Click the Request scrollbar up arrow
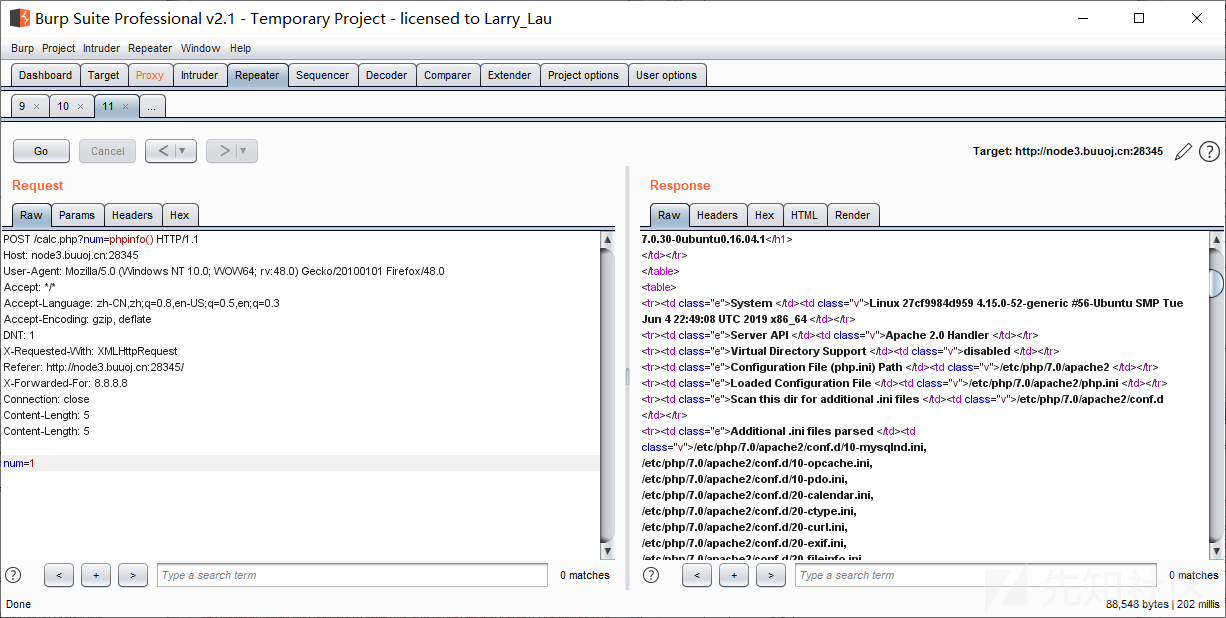 point(607,240)
